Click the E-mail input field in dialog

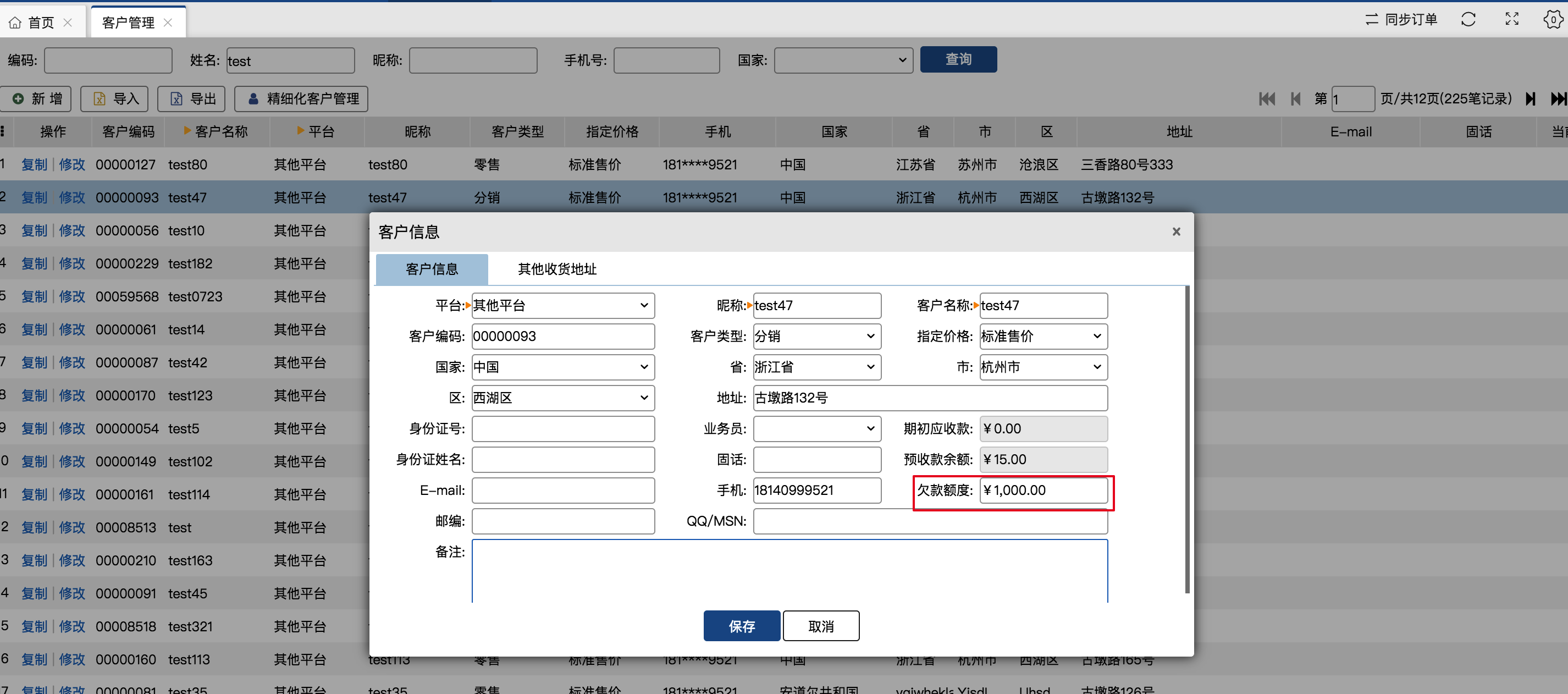(563, 491)
